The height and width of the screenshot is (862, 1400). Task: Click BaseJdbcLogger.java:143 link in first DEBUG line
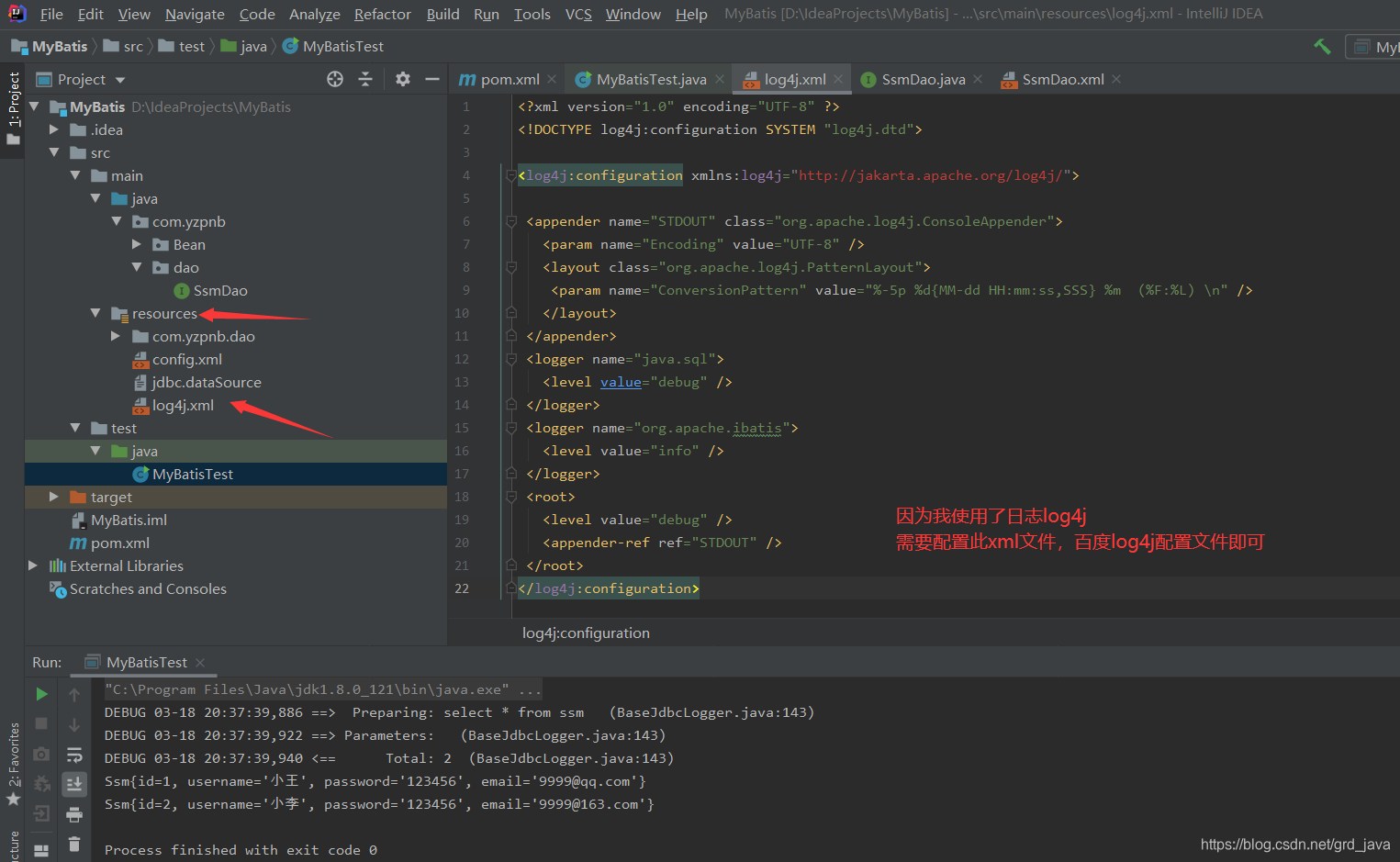pos(711,712)
